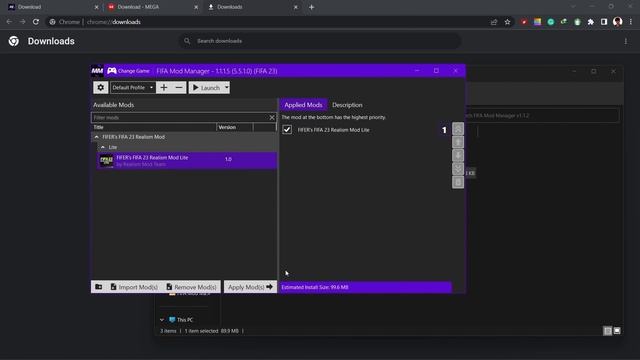Toggle Chrome side panel icon

[x=604, y=22]
